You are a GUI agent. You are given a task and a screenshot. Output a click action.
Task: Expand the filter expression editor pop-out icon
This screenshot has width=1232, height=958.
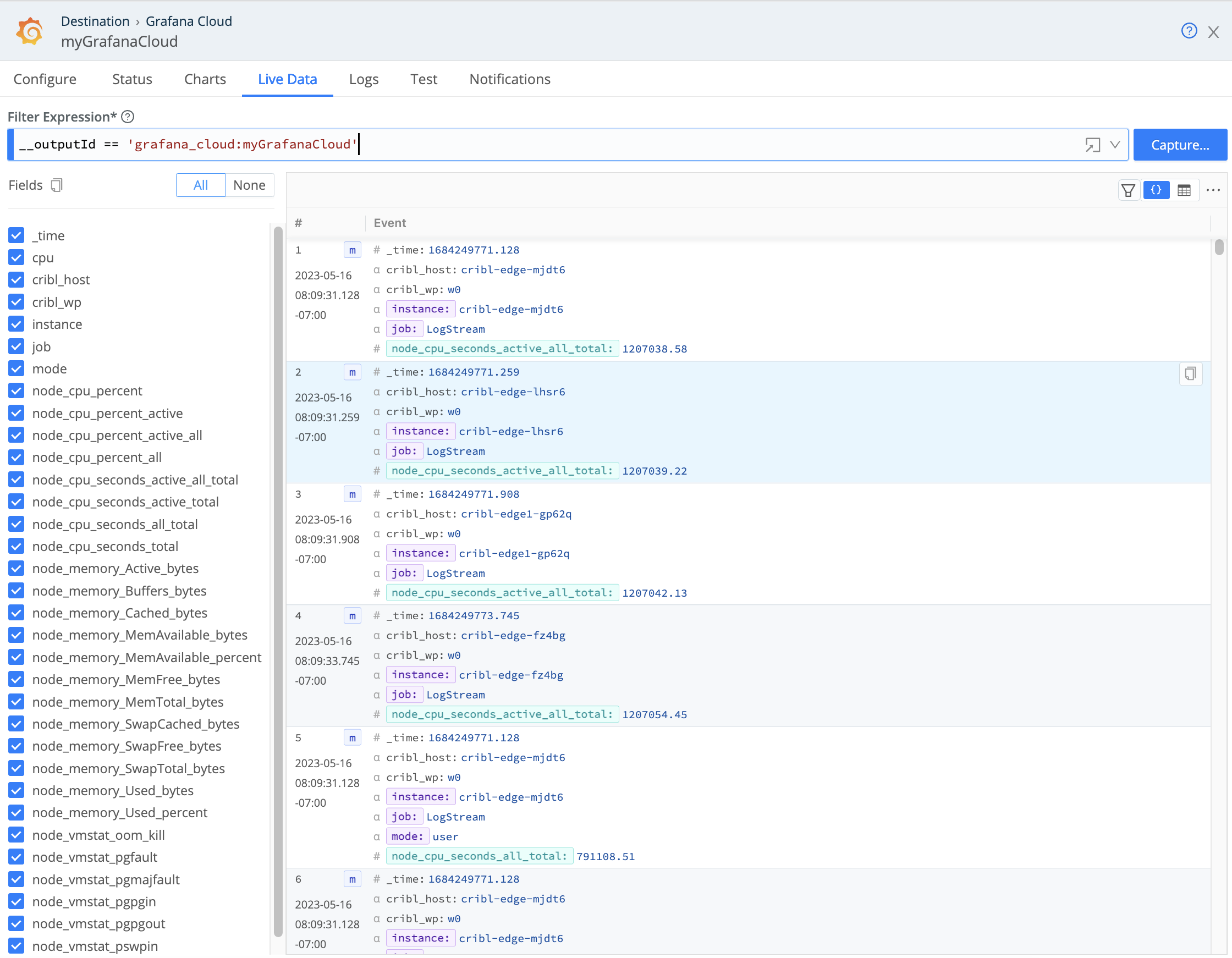tap(1092, 145)
